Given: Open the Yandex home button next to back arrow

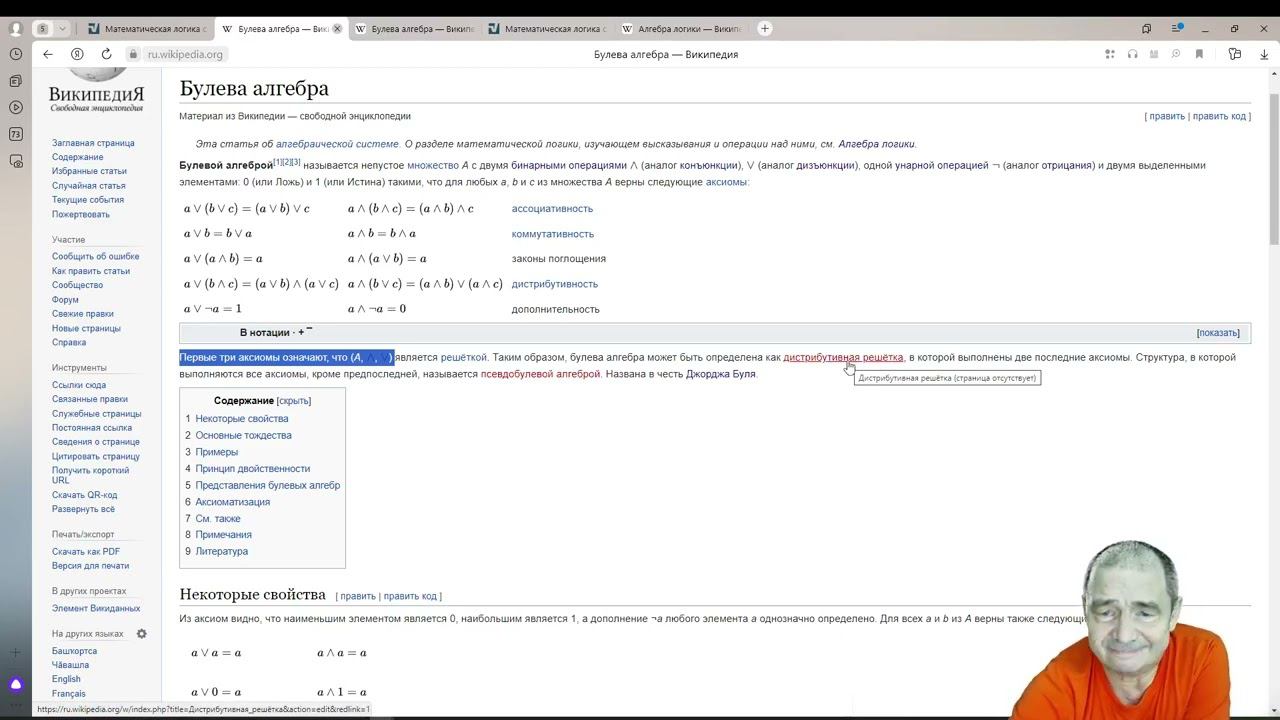Looking at the screenshot, I should click(77, 54).
